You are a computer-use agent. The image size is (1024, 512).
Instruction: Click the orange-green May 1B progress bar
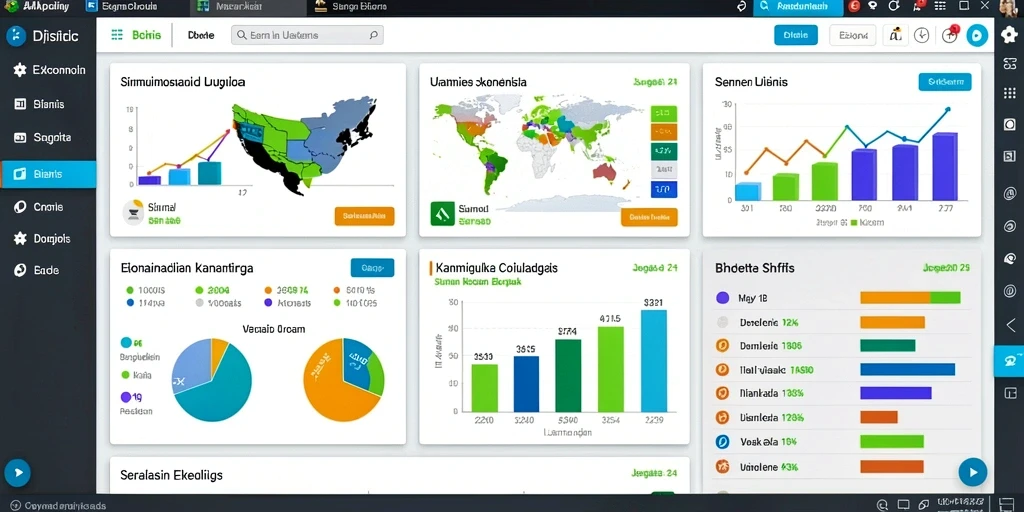pos(910,298)
